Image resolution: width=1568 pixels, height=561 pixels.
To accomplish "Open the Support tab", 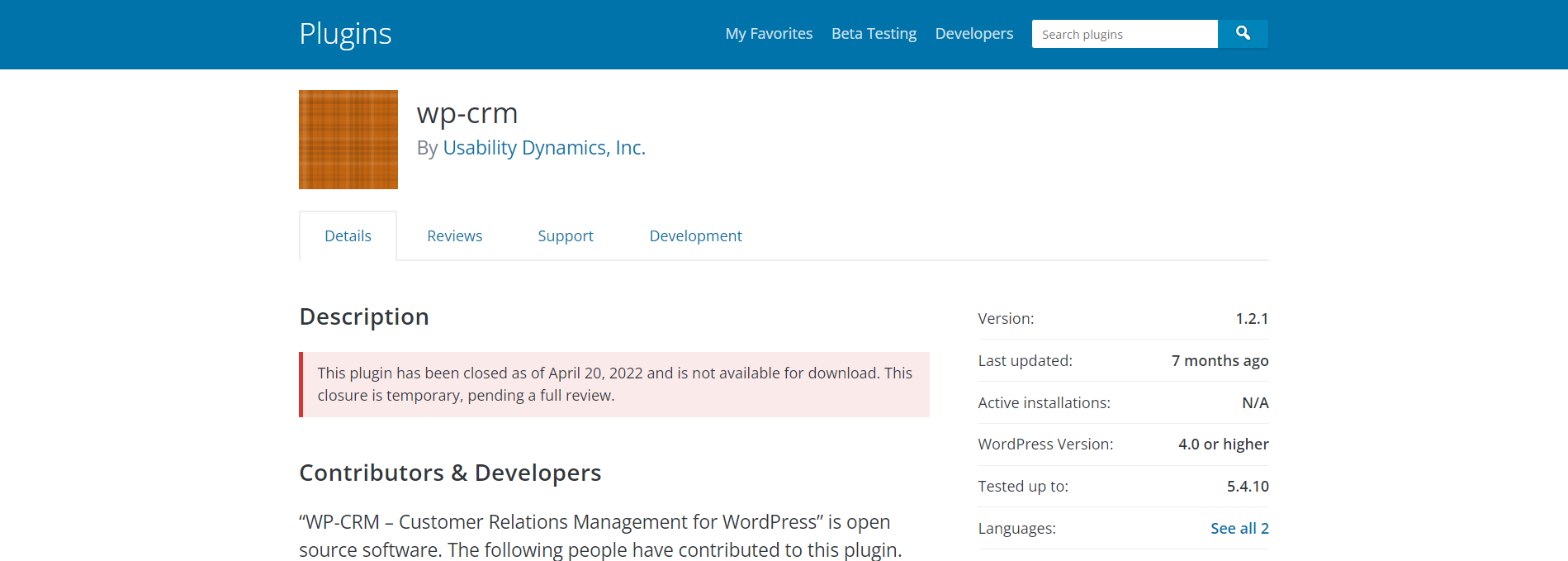I will point(566,236).
